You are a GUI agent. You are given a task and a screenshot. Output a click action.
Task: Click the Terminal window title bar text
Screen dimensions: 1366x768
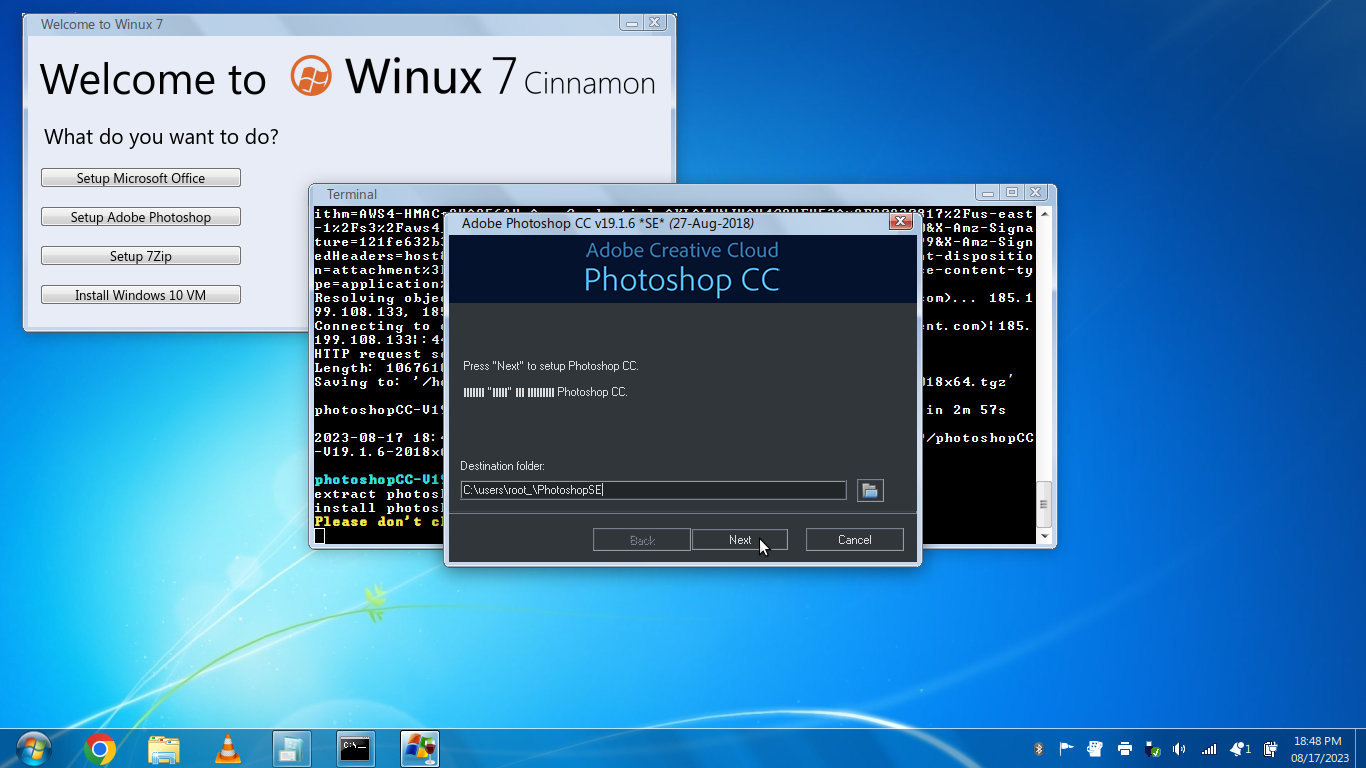(x=352, y=194)
